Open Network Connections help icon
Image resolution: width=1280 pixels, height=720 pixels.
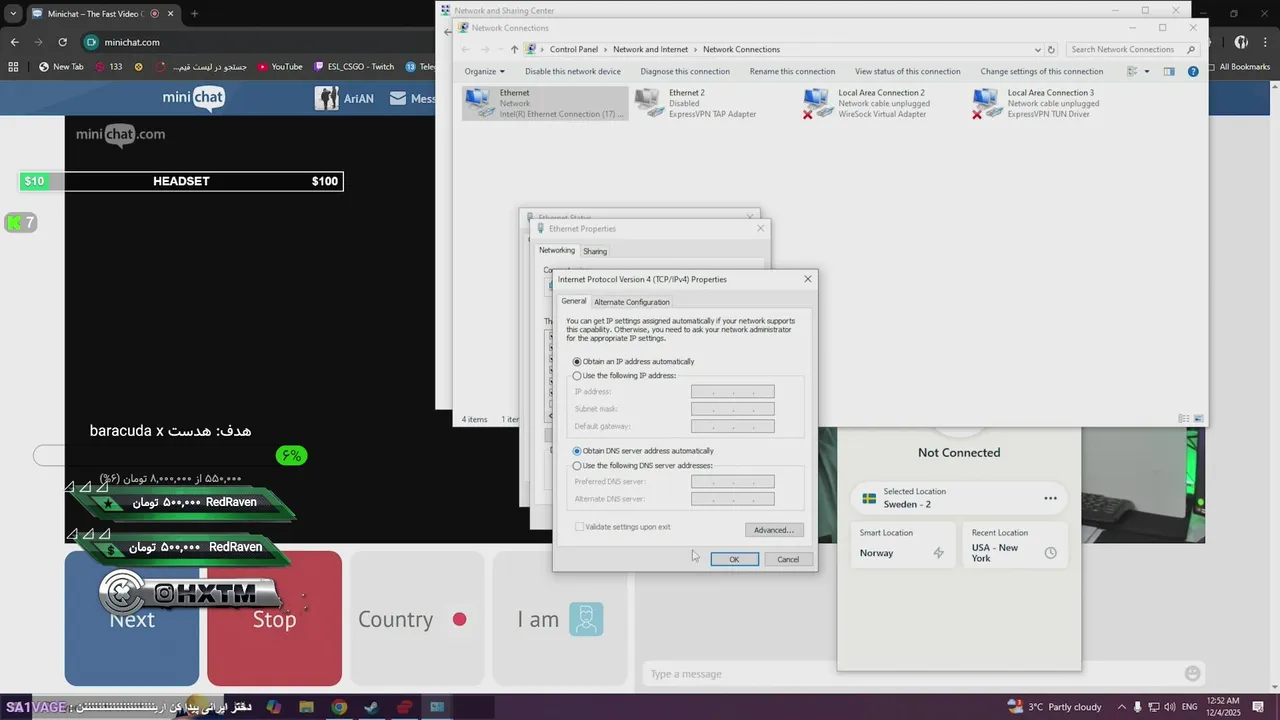(x=1193, y=71)
